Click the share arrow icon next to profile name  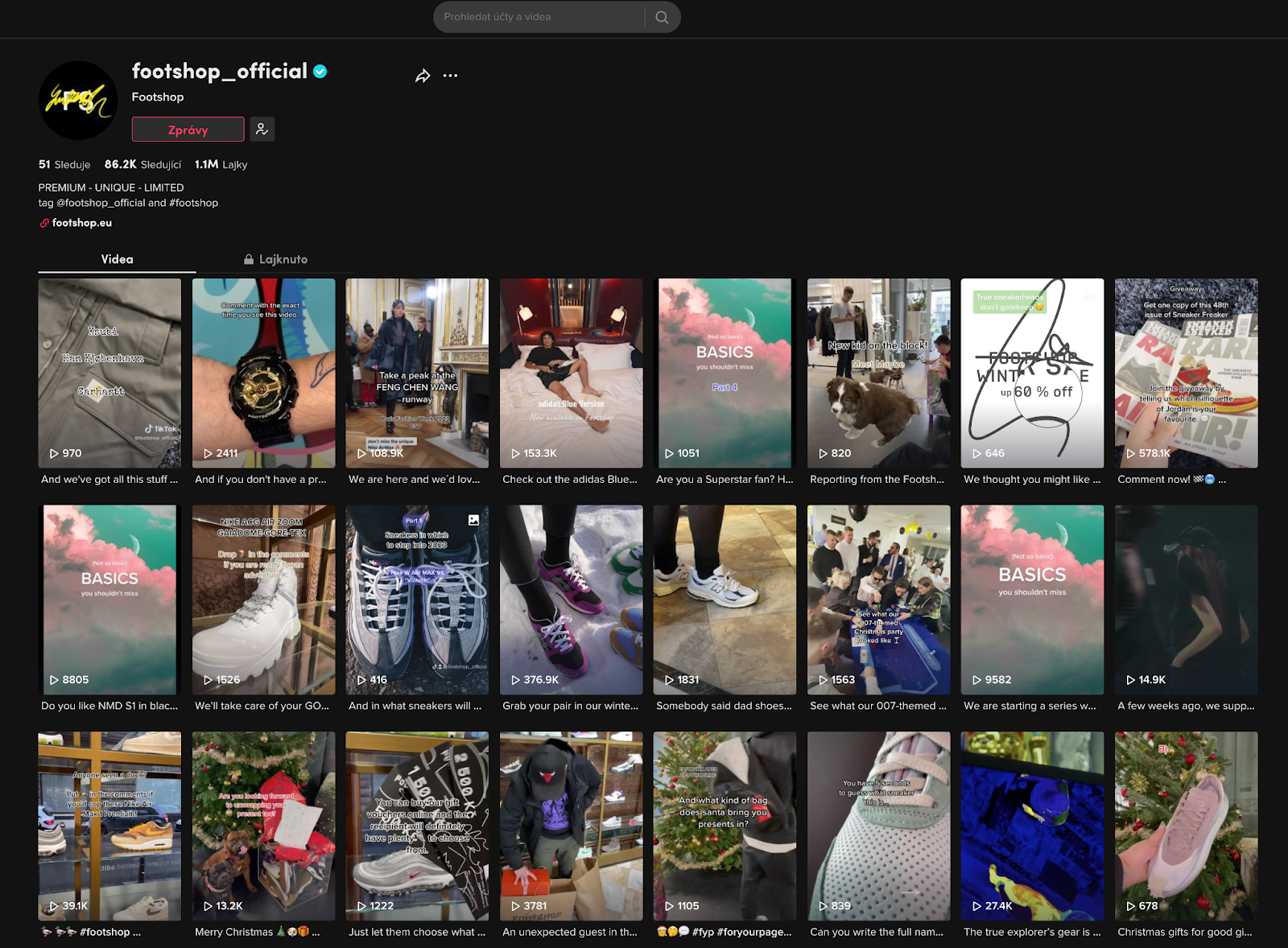423,76
